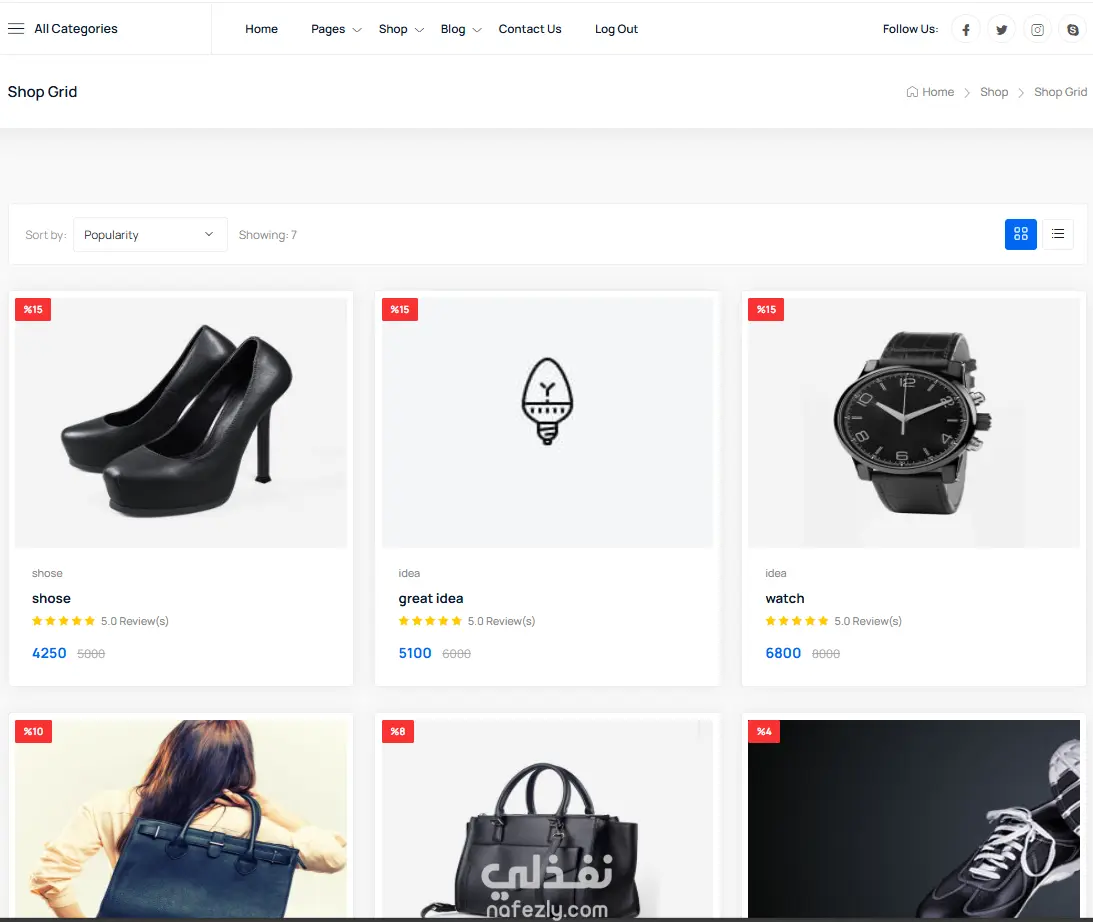This screenshot has width=1093, height=922.
Task: Switch to list view layout
Action: pos(1057,234)
